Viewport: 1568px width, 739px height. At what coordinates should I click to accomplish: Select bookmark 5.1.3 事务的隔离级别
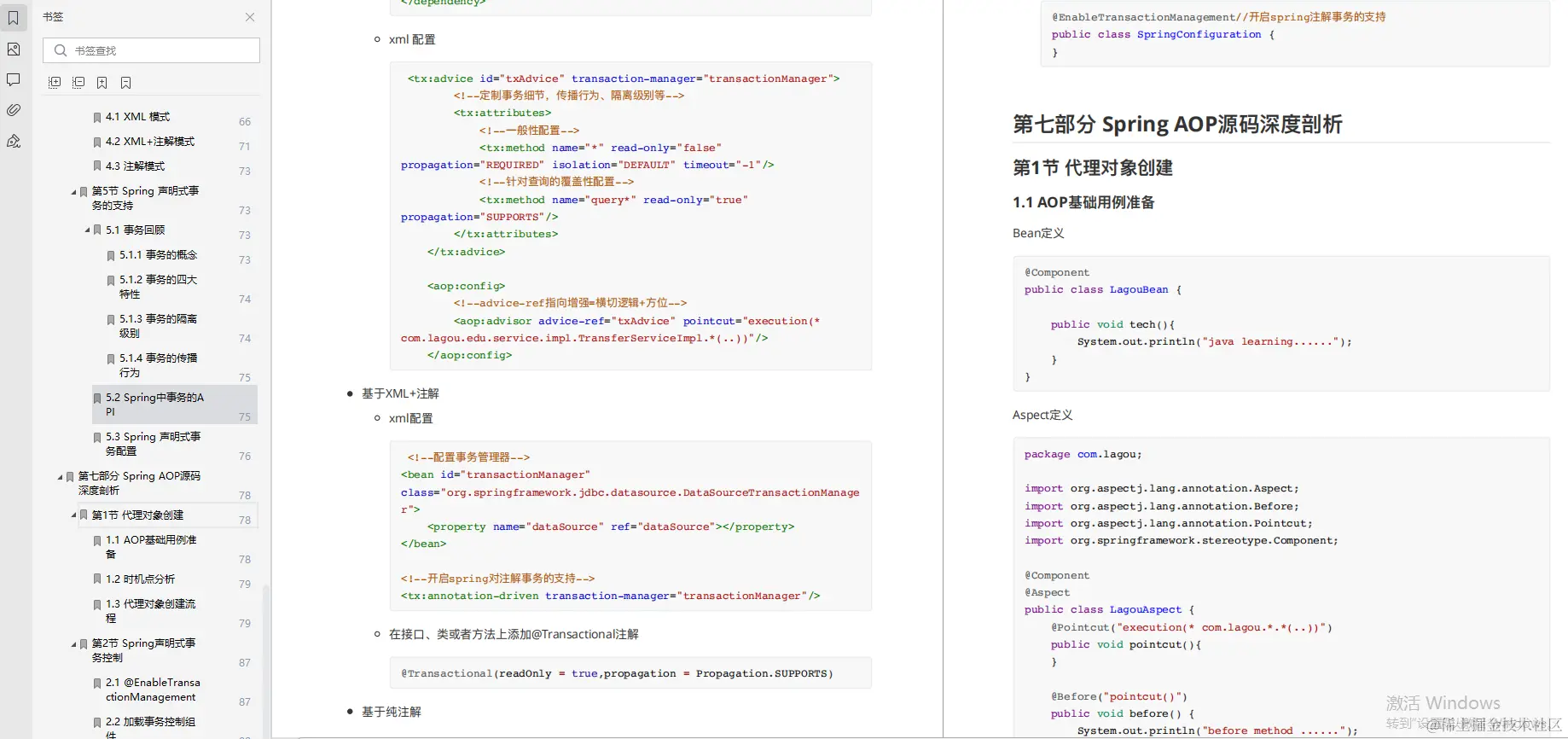158,326
